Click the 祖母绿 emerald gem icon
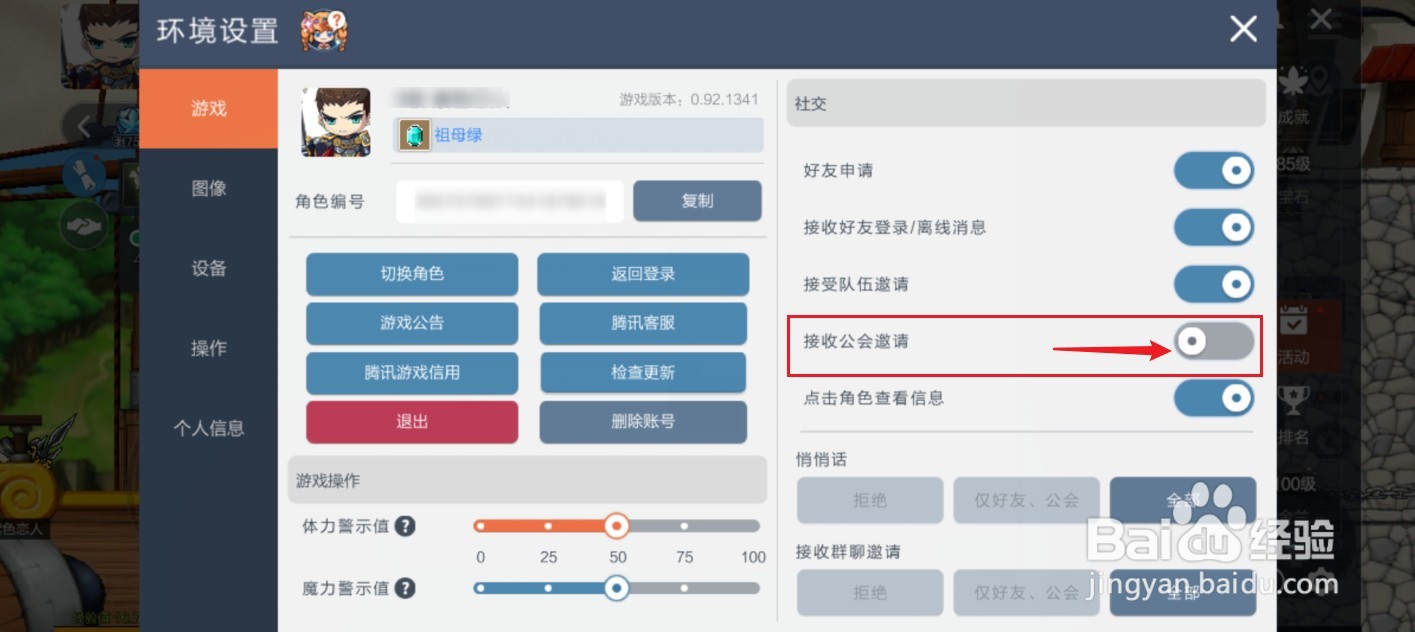1415x632 pixels. click(413, 135)
